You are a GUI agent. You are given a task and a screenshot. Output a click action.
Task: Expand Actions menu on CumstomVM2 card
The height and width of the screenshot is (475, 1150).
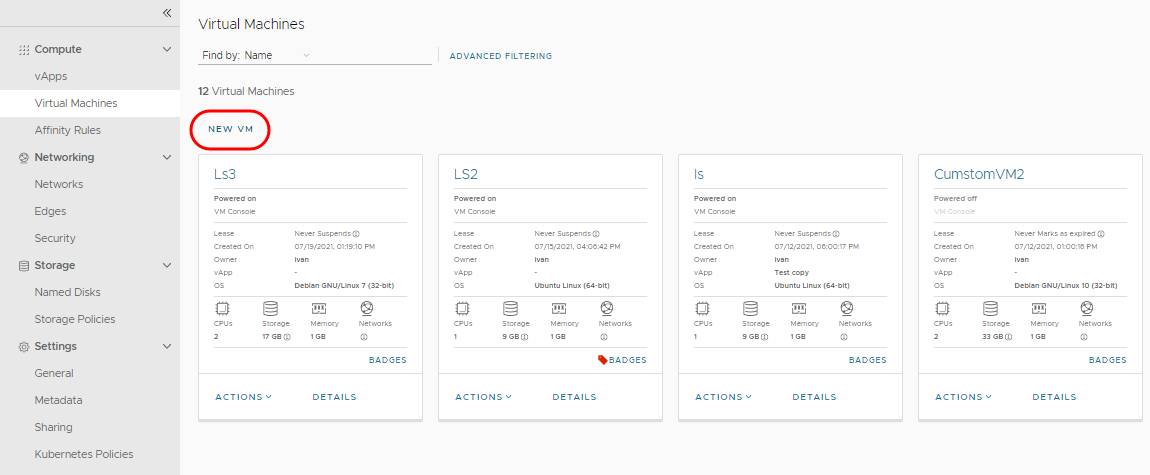963,397
